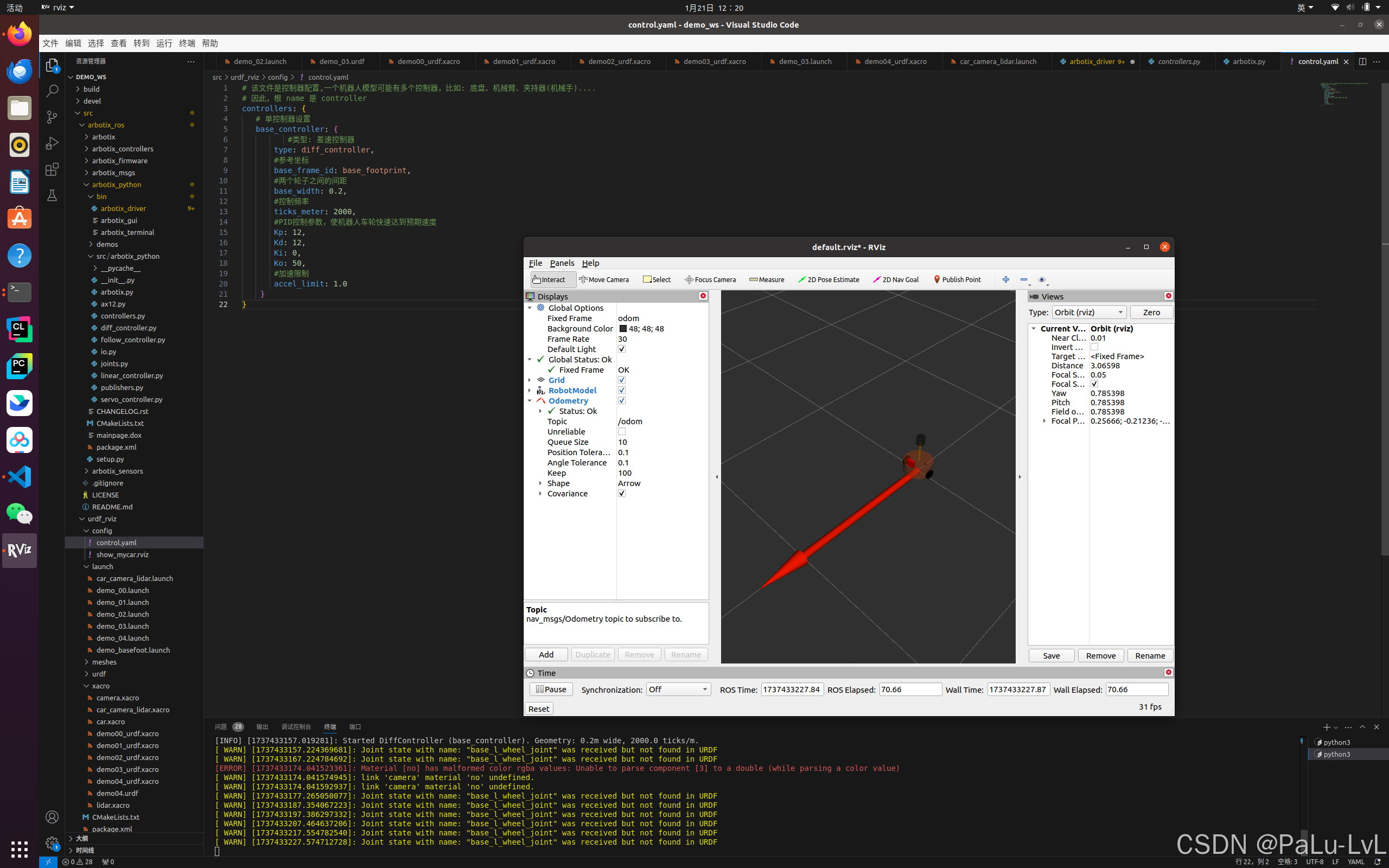Screen dimensions: 1389x868
Task: Uncheck the RobotModel display checkbox
Action: [x=622, y=391]
